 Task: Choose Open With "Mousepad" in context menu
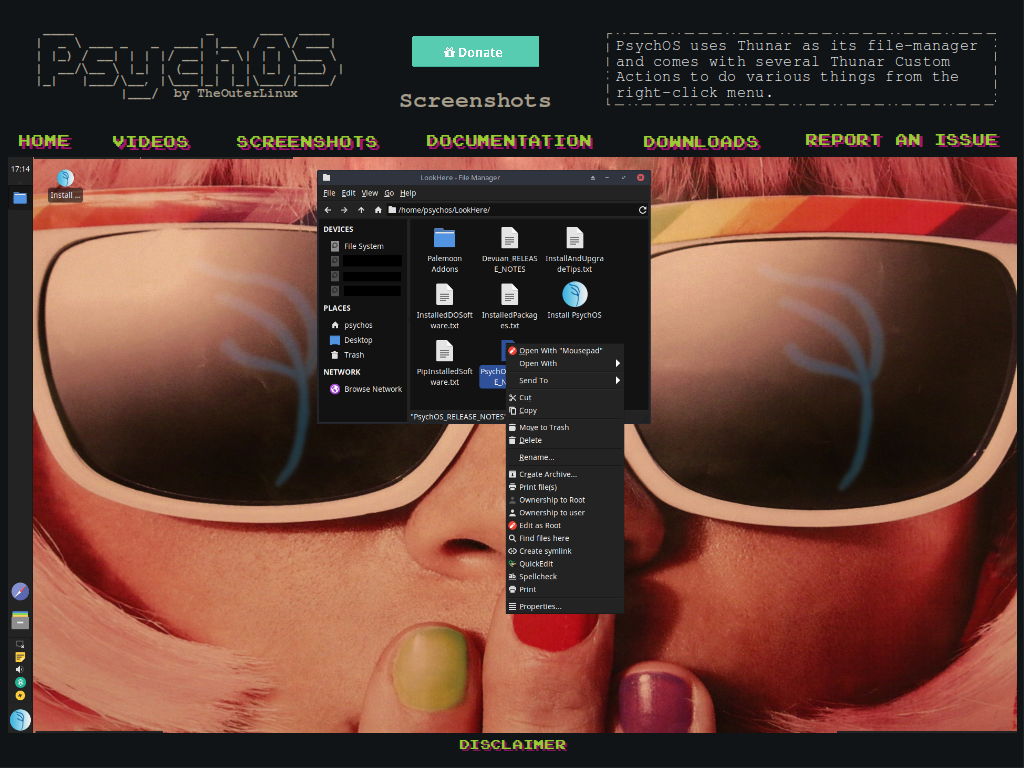pyautogui.click(x=565, y=351)
